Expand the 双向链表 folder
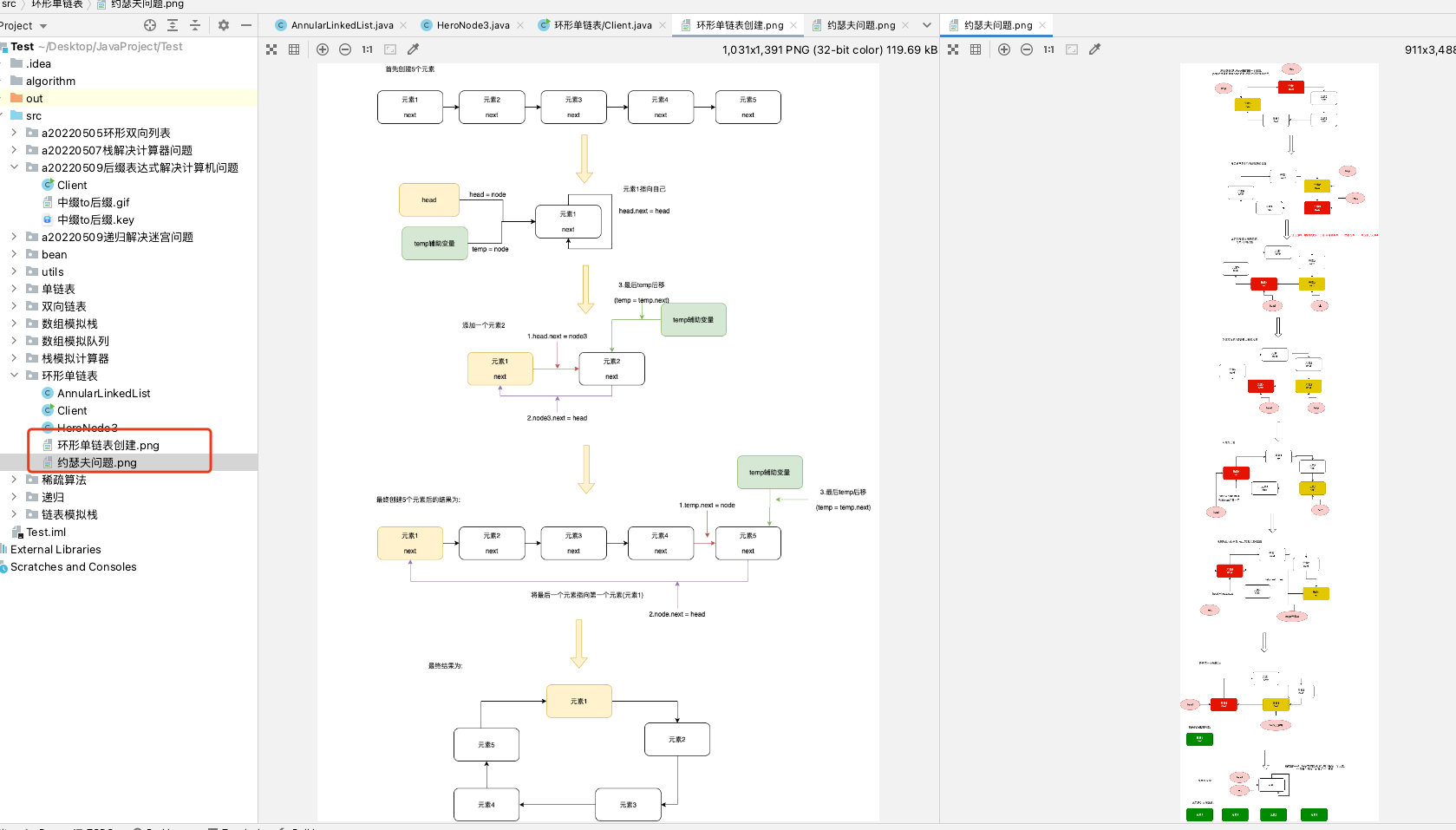Viewport: 1456px width, 830px height. pos(14,306)
